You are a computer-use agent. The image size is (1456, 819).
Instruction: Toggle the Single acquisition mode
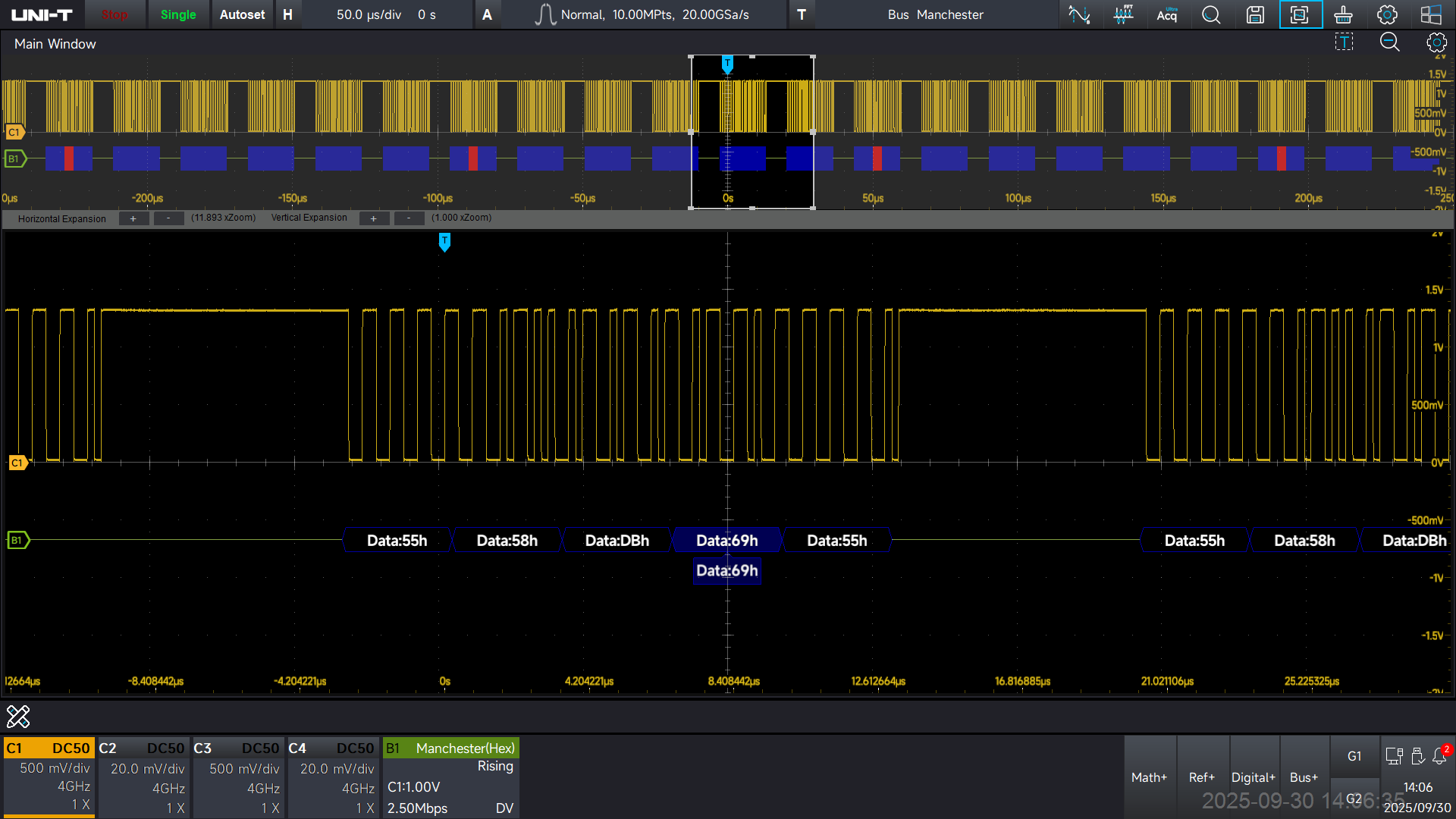178,14
